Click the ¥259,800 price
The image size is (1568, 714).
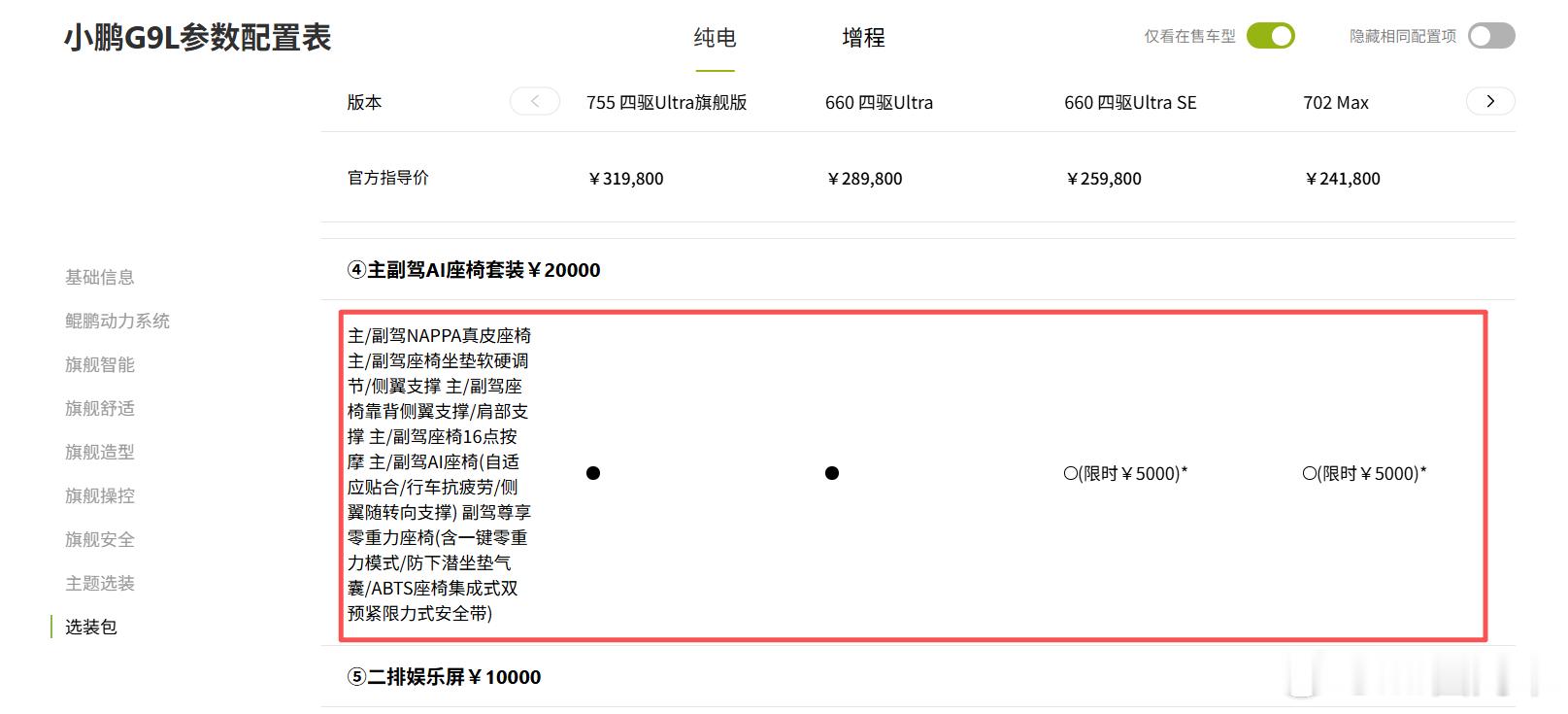(1104, 179)
